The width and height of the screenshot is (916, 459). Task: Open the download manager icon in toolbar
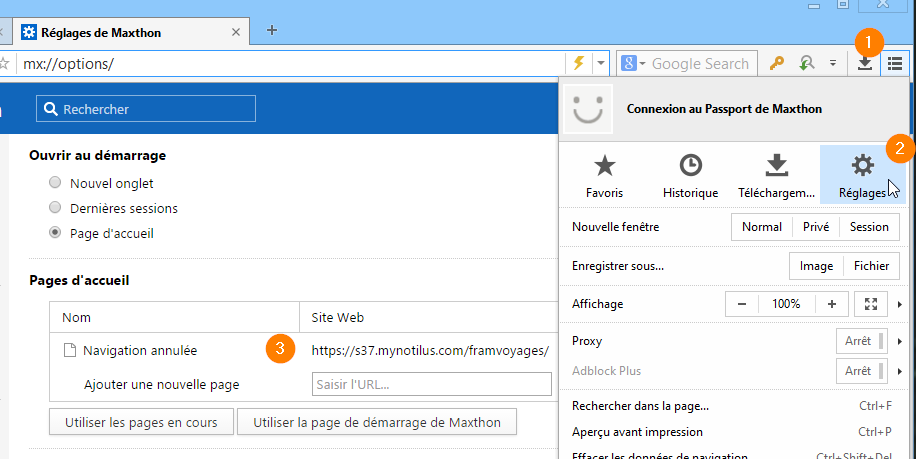(x=865, y=63)
